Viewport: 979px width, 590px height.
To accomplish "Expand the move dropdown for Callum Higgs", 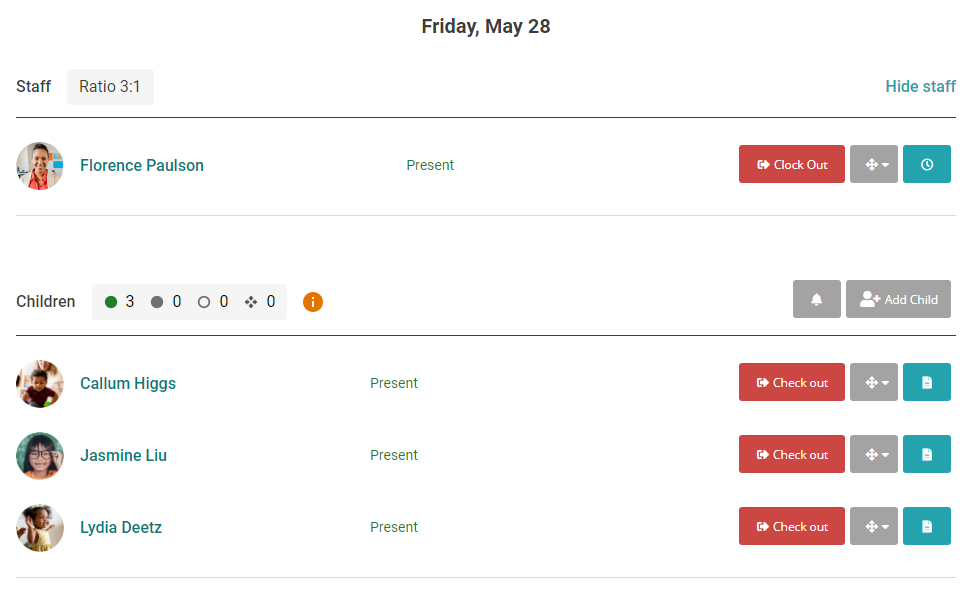I will pyautogui.click(x=874, y=382).
